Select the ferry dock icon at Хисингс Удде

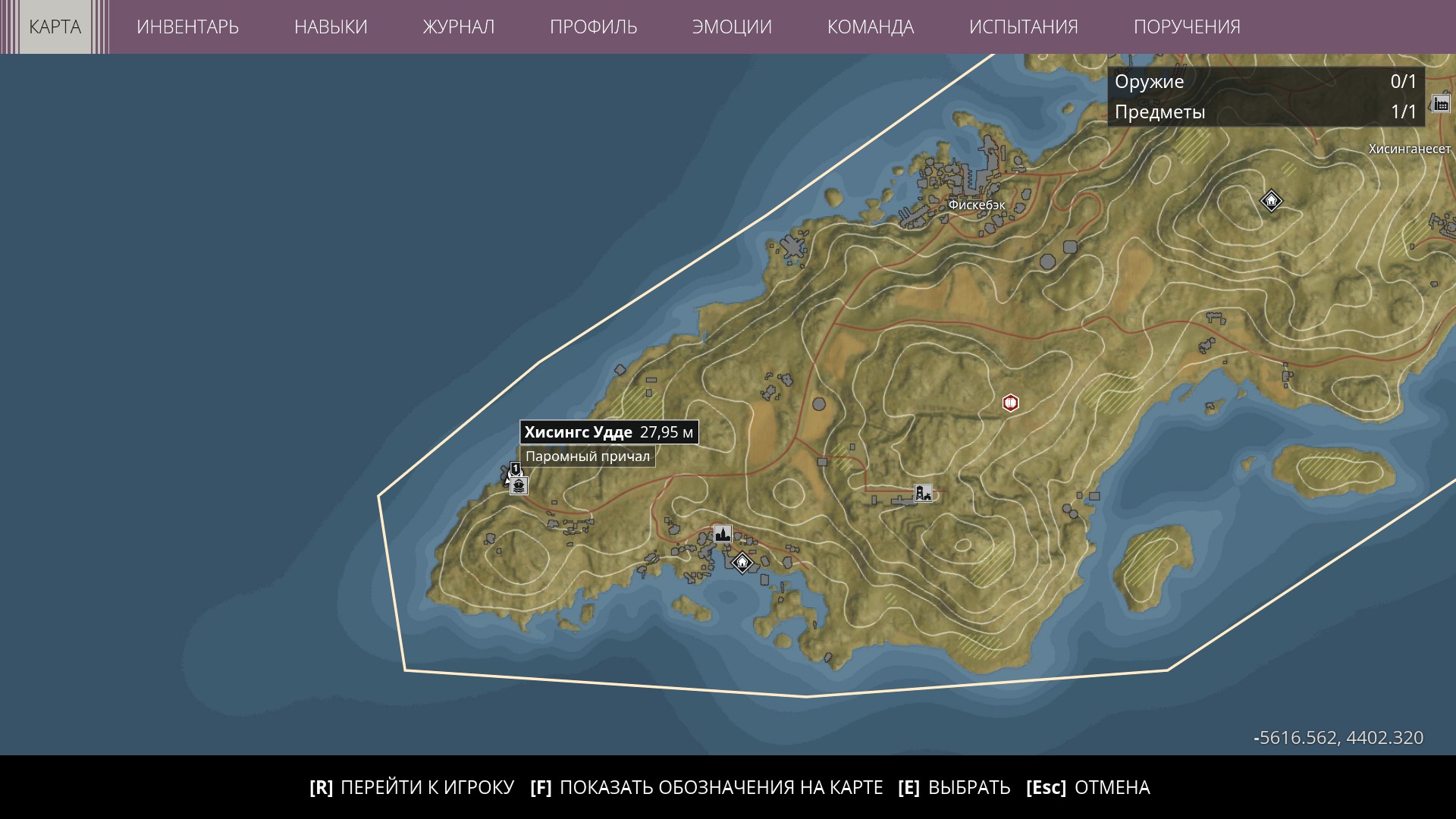519,485
